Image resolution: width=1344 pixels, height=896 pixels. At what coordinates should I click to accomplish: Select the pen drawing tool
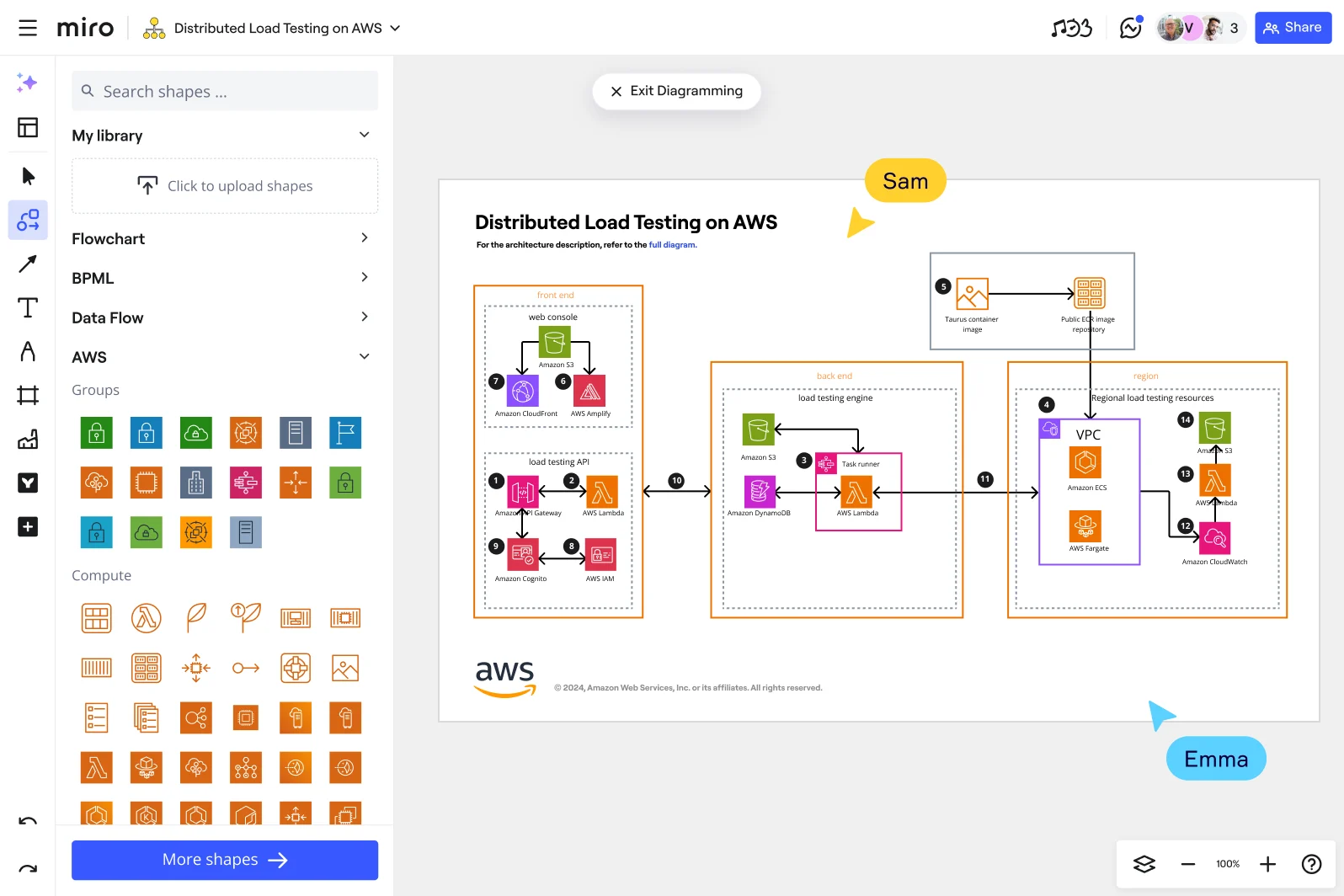[28, 351]
